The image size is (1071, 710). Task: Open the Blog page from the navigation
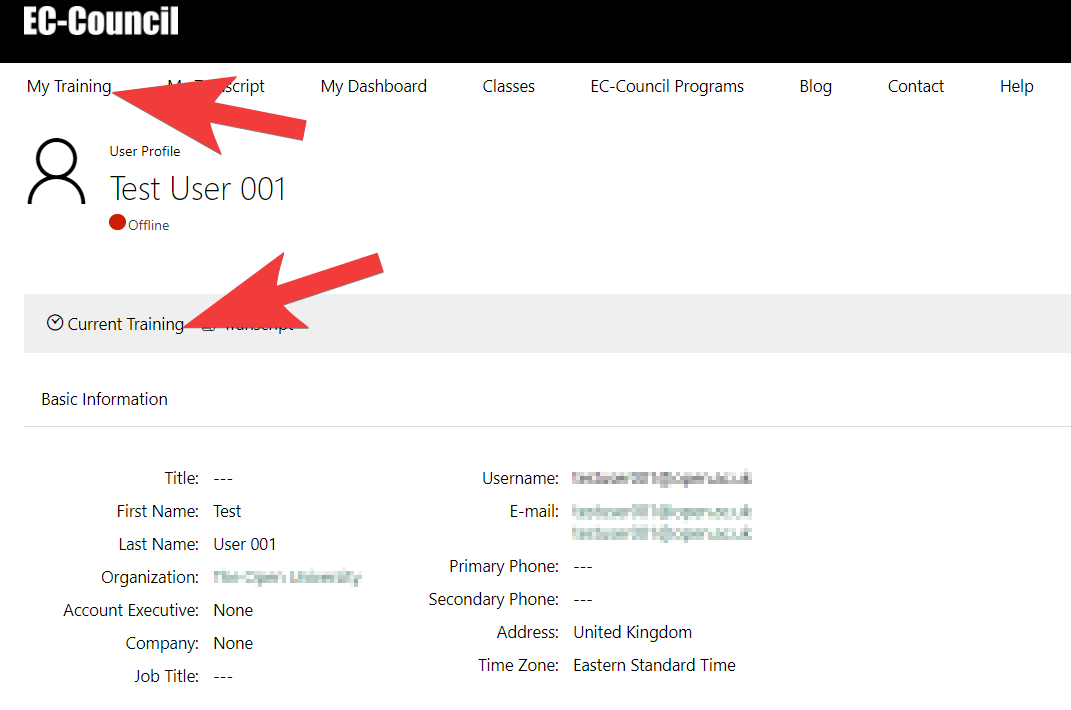(x=815, y=86)
